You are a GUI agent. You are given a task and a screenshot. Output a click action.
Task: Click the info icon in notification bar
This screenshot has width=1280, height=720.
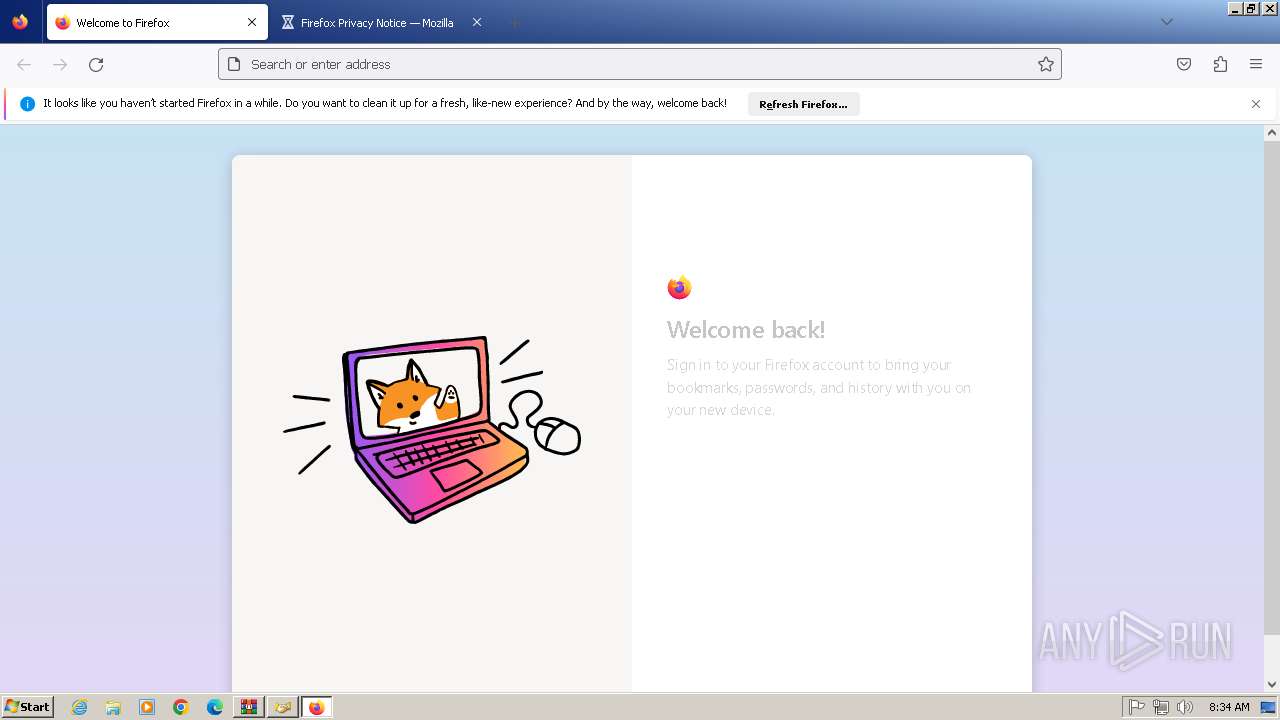27,104
